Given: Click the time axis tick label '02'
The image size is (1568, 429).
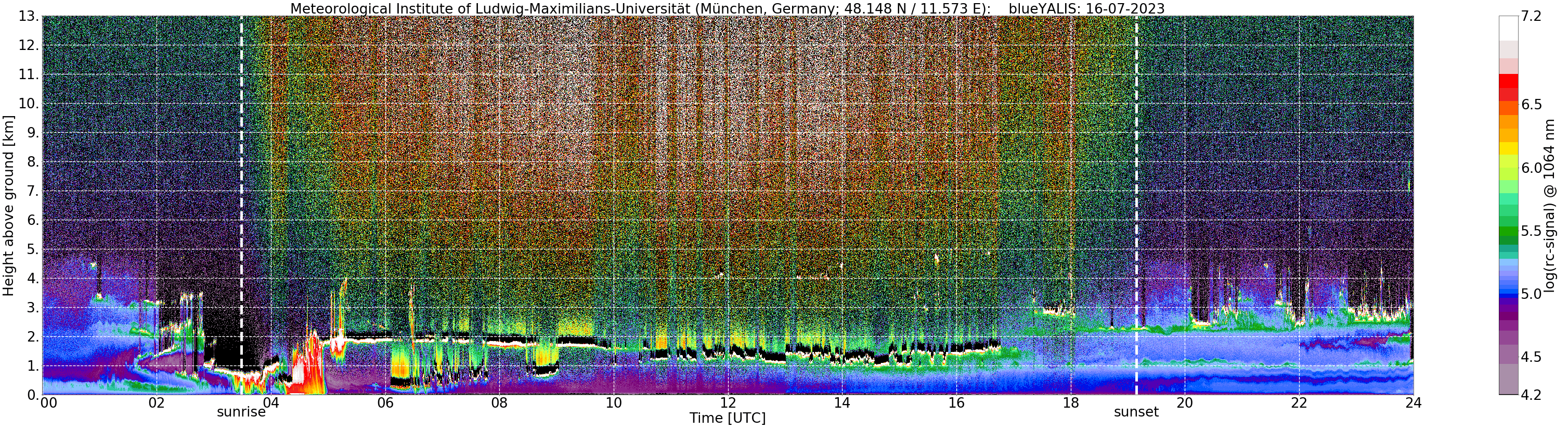Looking at the screenshot, I should tap(157, 403).
